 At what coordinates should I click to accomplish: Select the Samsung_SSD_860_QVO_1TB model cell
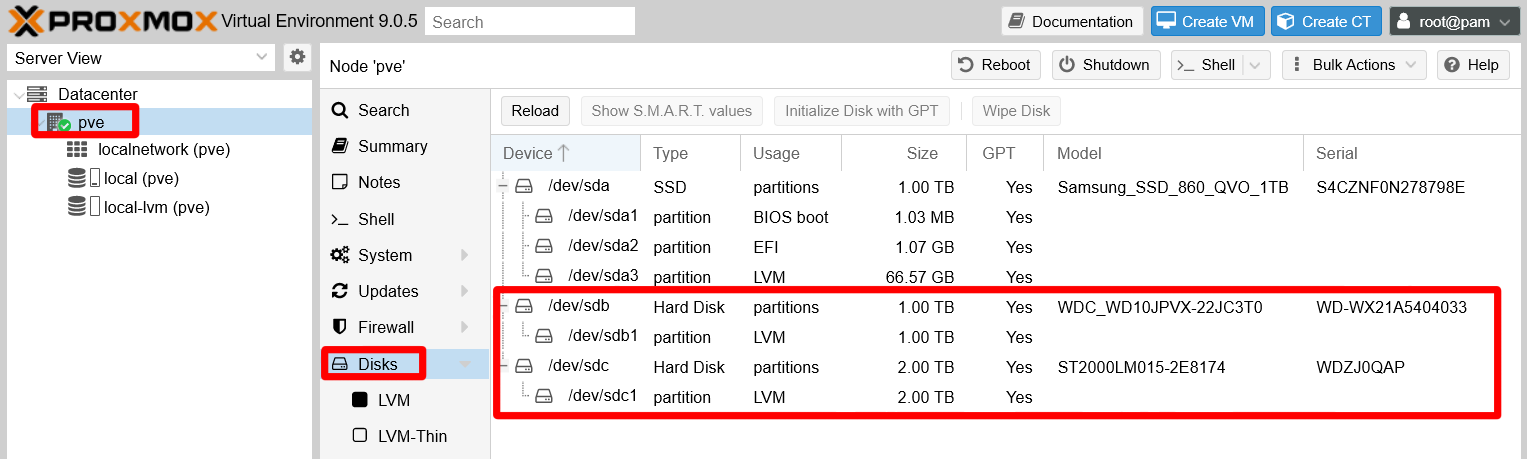[x=1173, y=187]
